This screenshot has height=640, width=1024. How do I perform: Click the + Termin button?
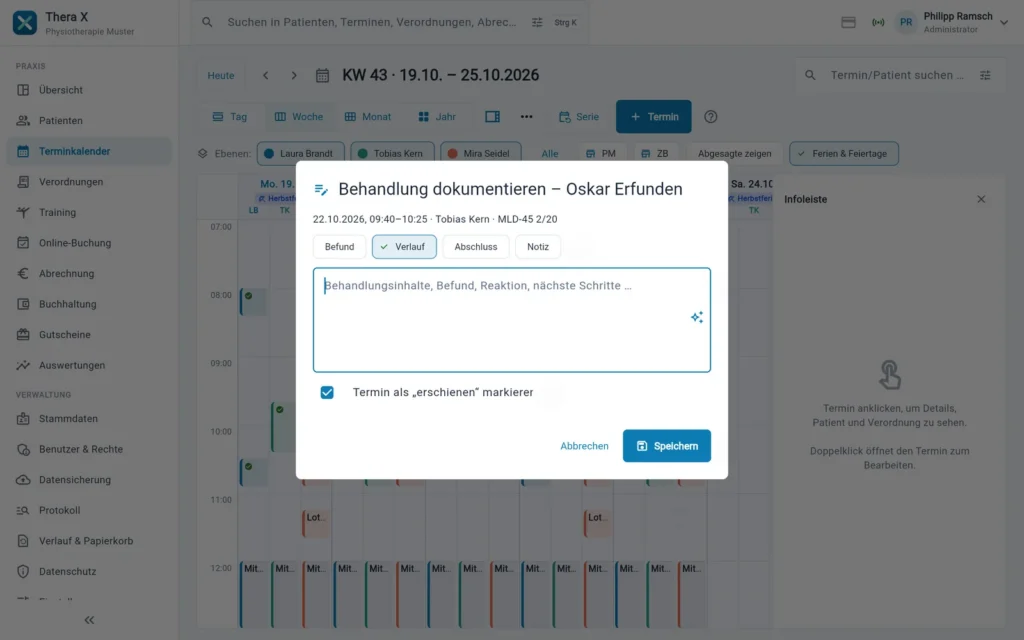[654, 117]
